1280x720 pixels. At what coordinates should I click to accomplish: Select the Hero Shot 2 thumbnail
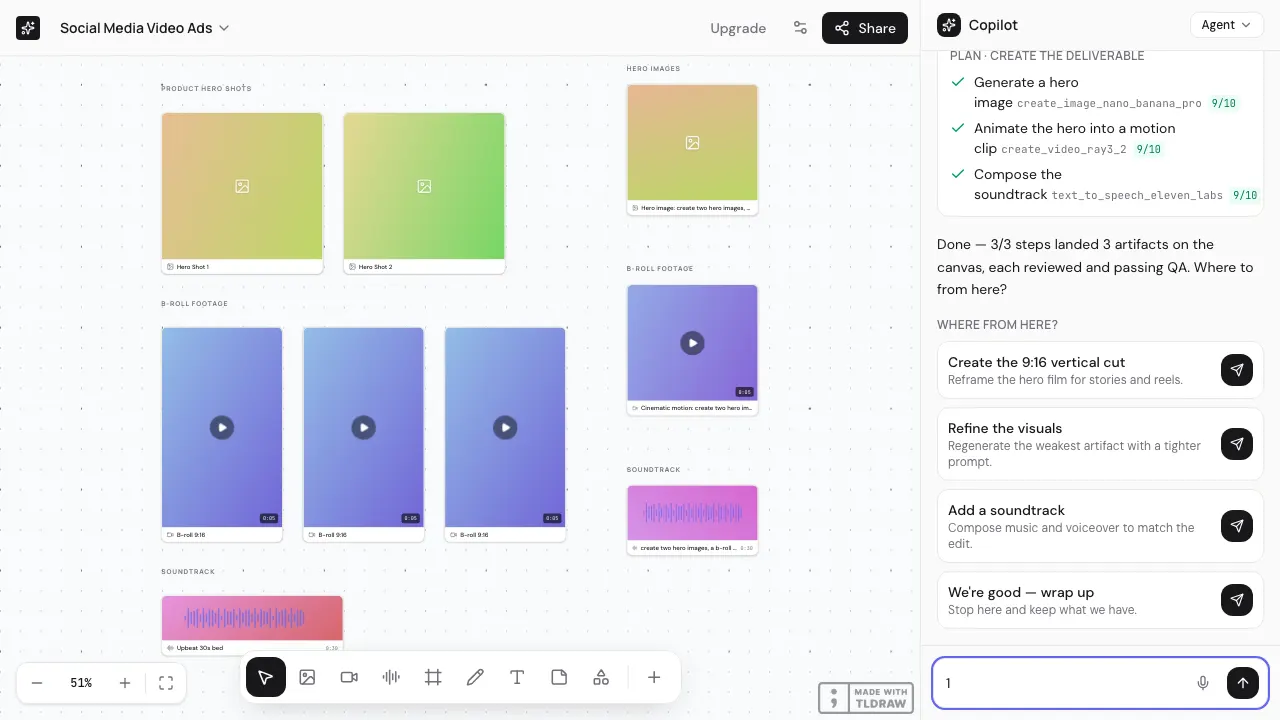(424, 186)
